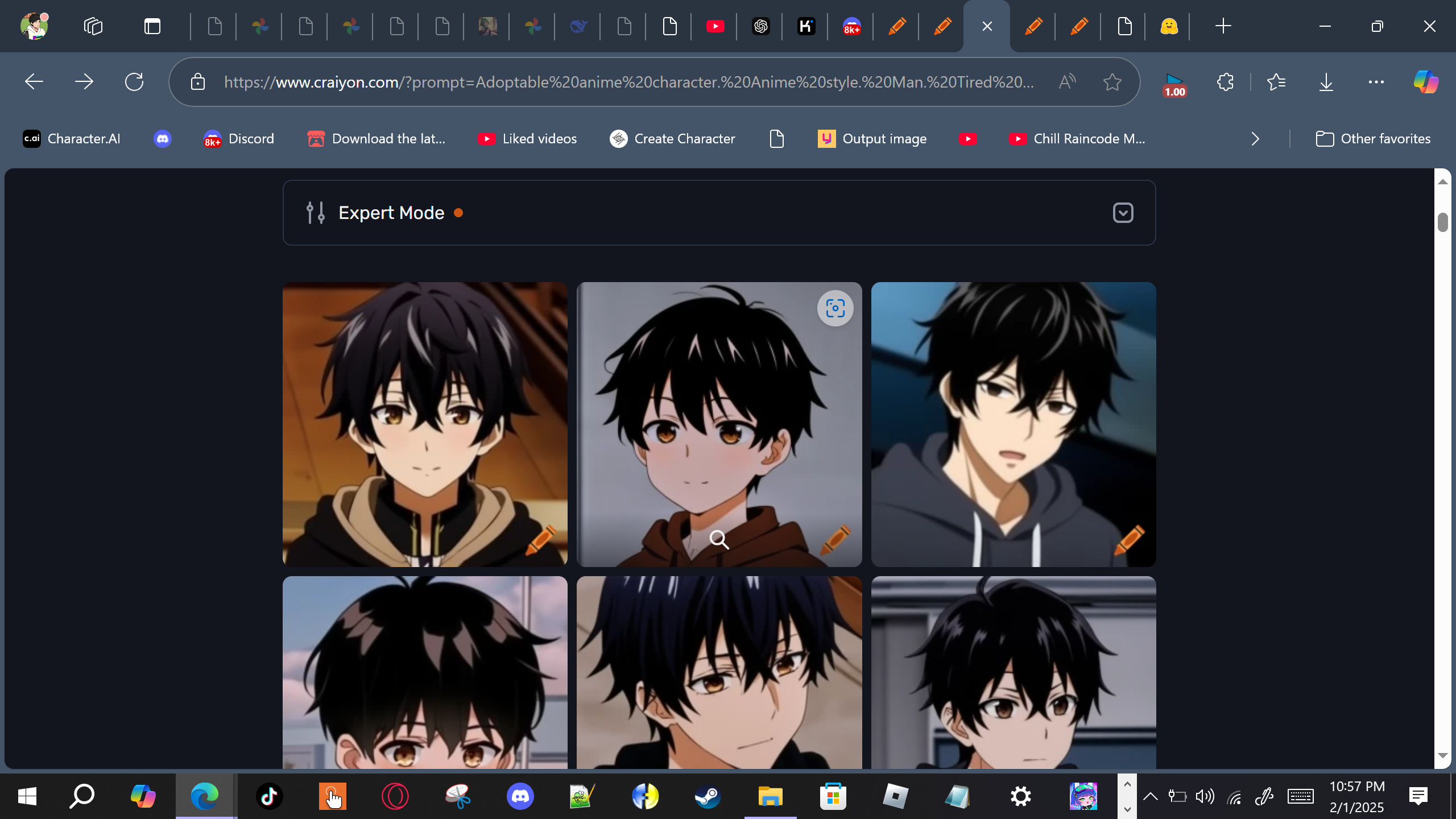Open the Other favorites folder
Image resolution: width=1456 pixels, height=819 pixels.
click(1373, 139)
